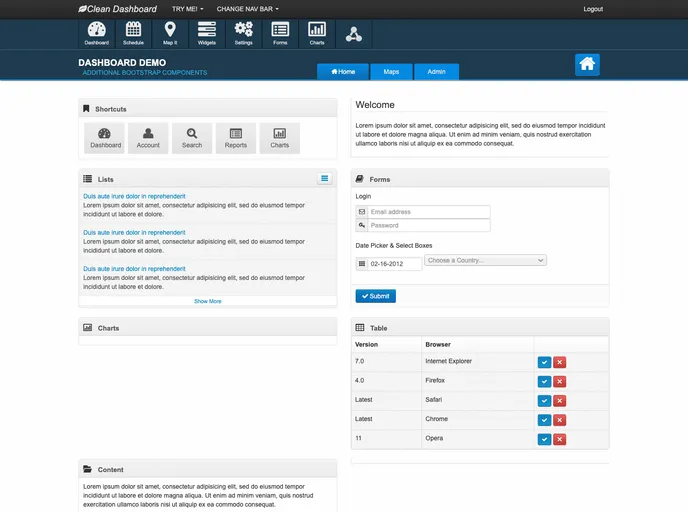Open the Schedule calendar icon
This screenshot has height=512, width=688.
(133, 34)
